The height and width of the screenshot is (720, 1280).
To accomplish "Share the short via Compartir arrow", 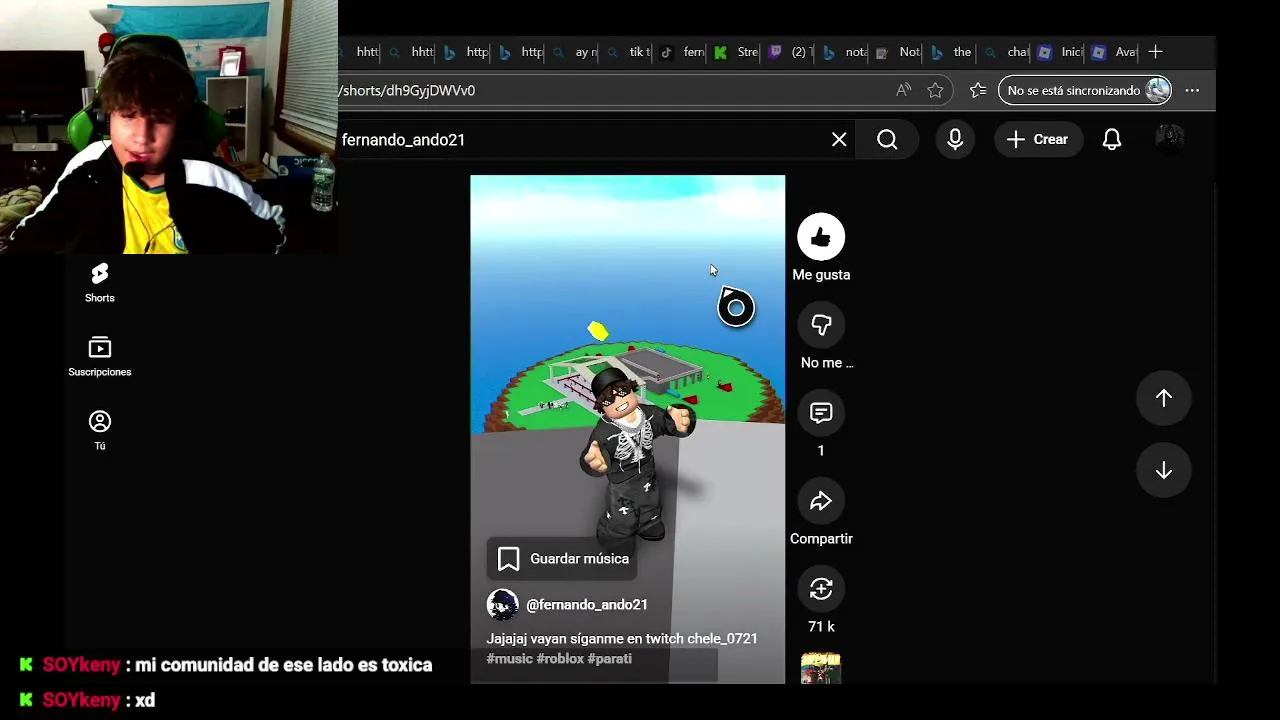I will (821, 501).
